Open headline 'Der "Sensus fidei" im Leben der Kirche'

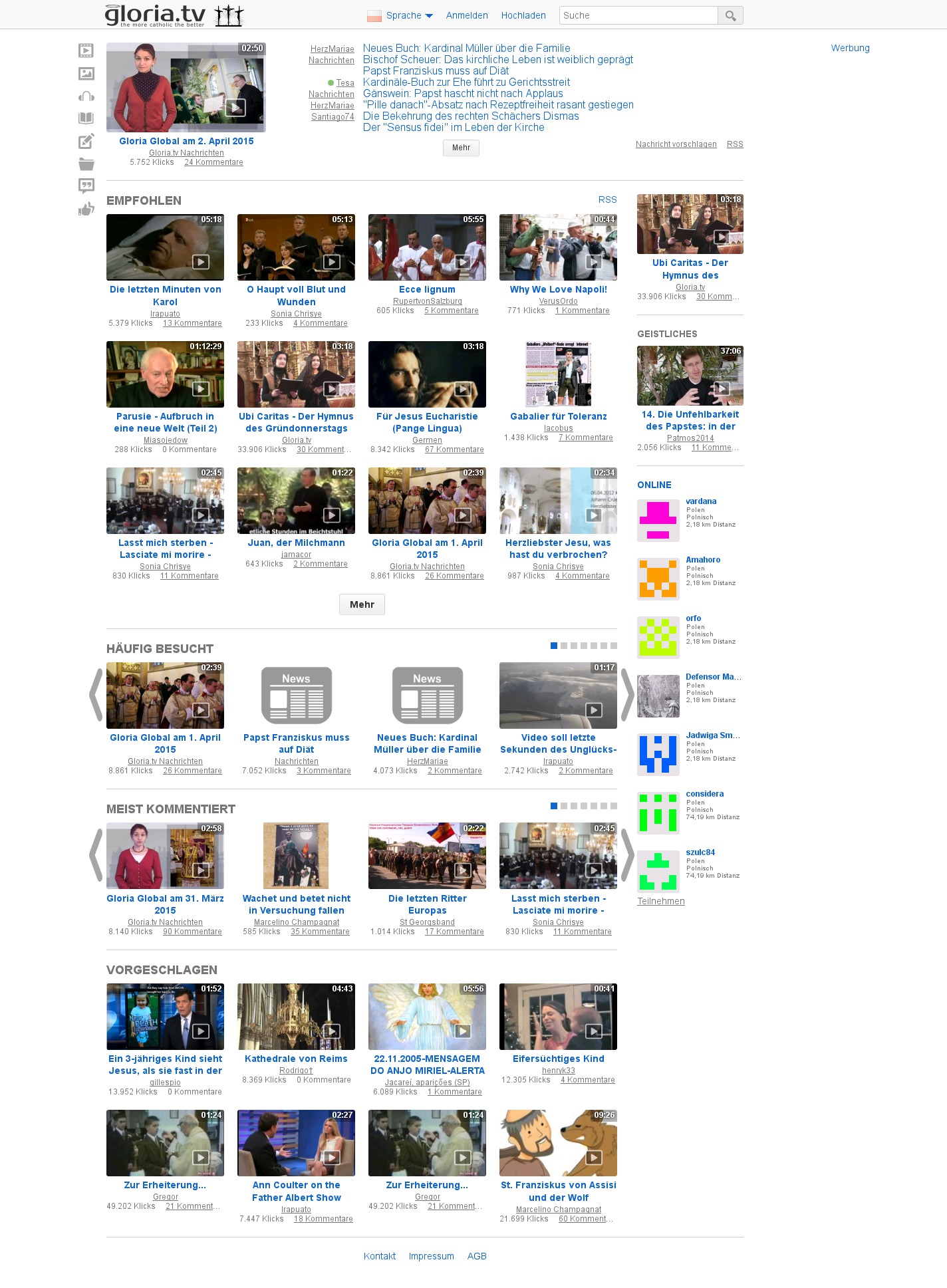click(454, 128)
